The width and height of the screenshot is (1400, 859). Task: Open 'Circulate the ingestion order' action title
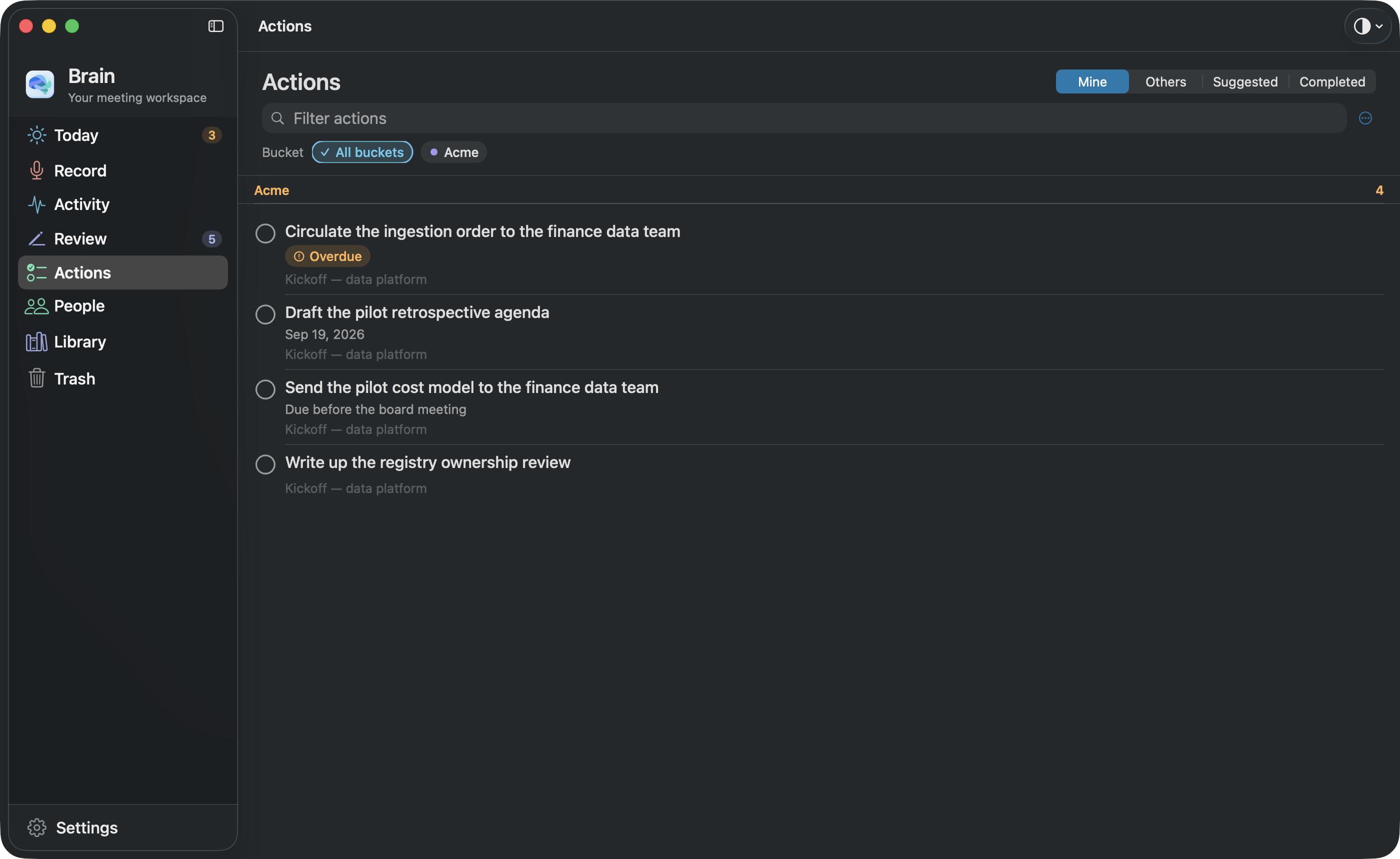tap(482, 231)
